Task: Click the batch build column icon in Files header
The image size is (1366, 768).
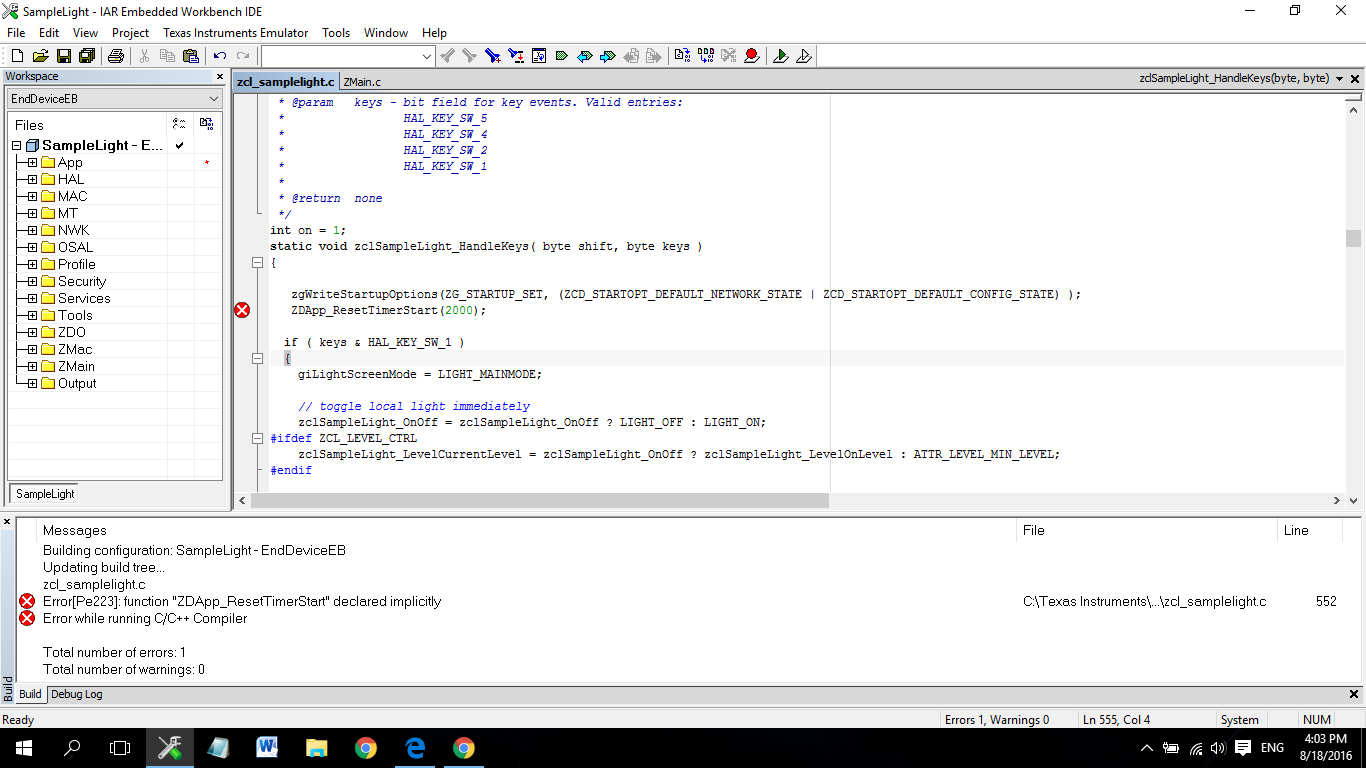Action: pyautogui.click(x=206, y=124)
